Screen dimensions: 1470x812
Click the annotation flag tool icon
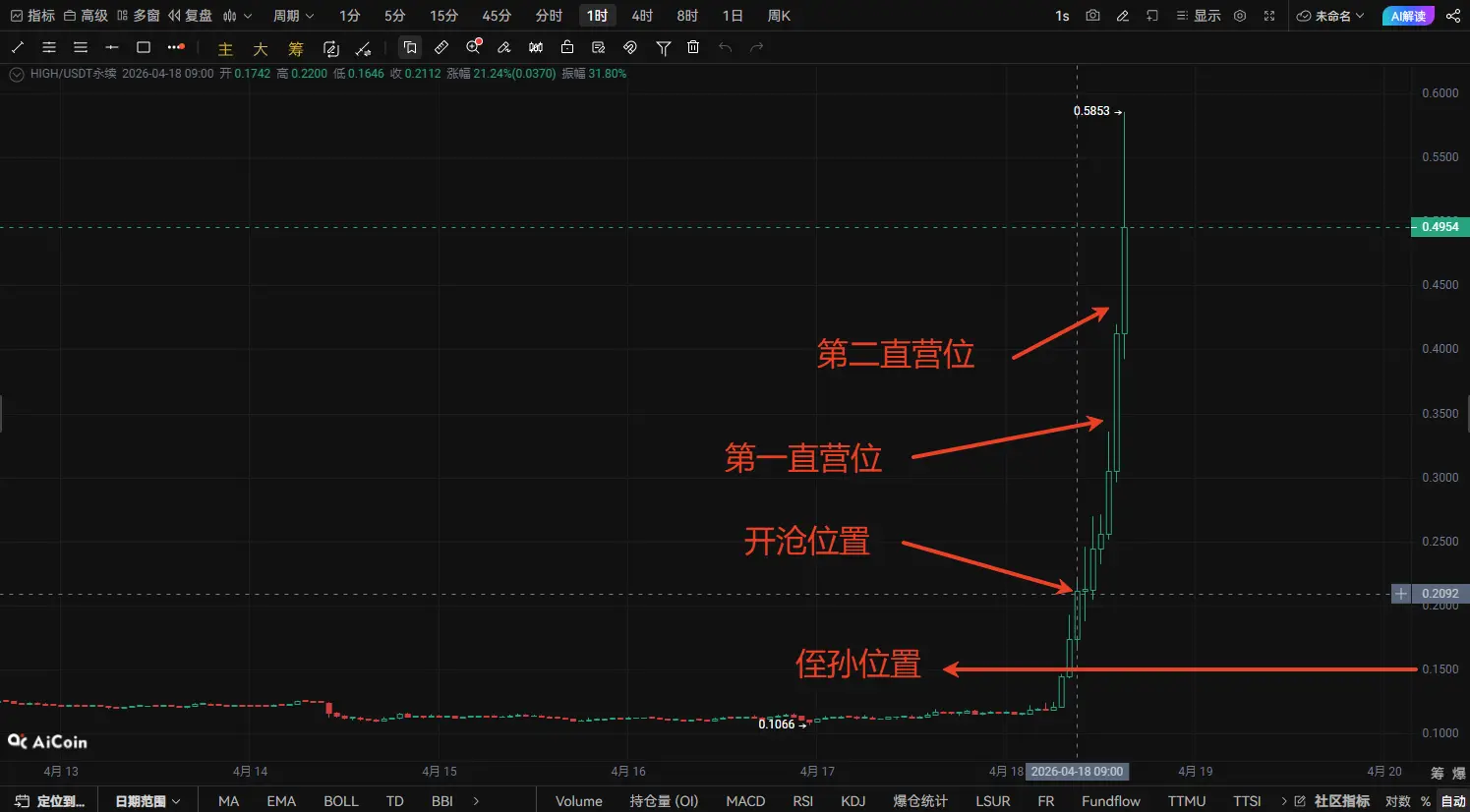pyautogui.click(x=410, y=47)
